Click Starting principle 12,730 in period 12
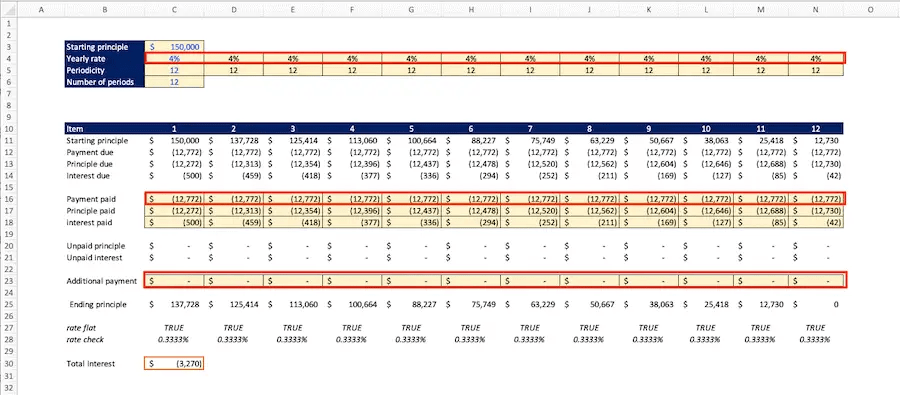Image resolution: width=900 pixels, height=395 pixels. [x=816, y=141]
